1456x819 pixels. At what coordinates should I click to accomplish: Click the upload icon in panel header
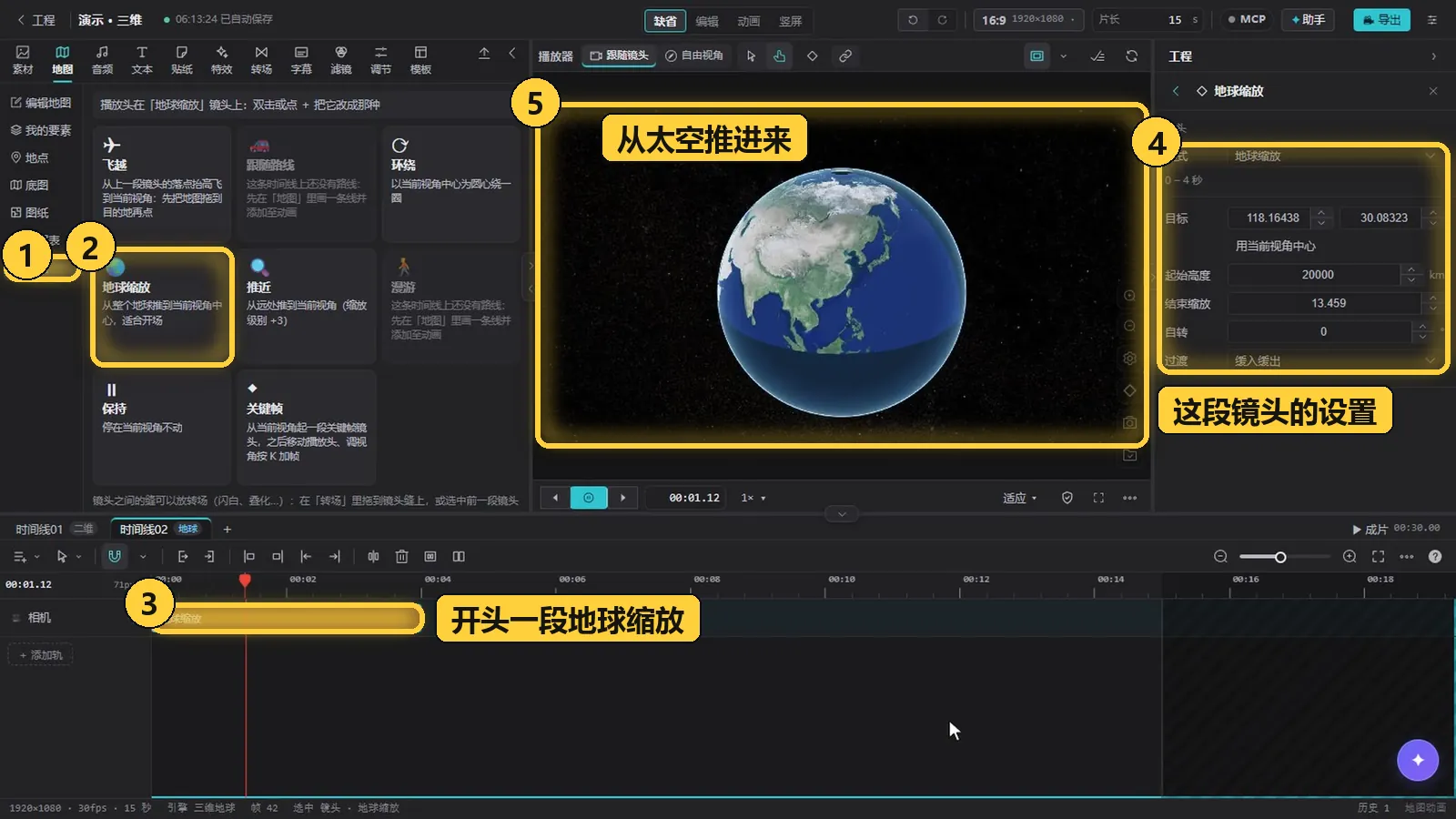(x=484, y=54)
